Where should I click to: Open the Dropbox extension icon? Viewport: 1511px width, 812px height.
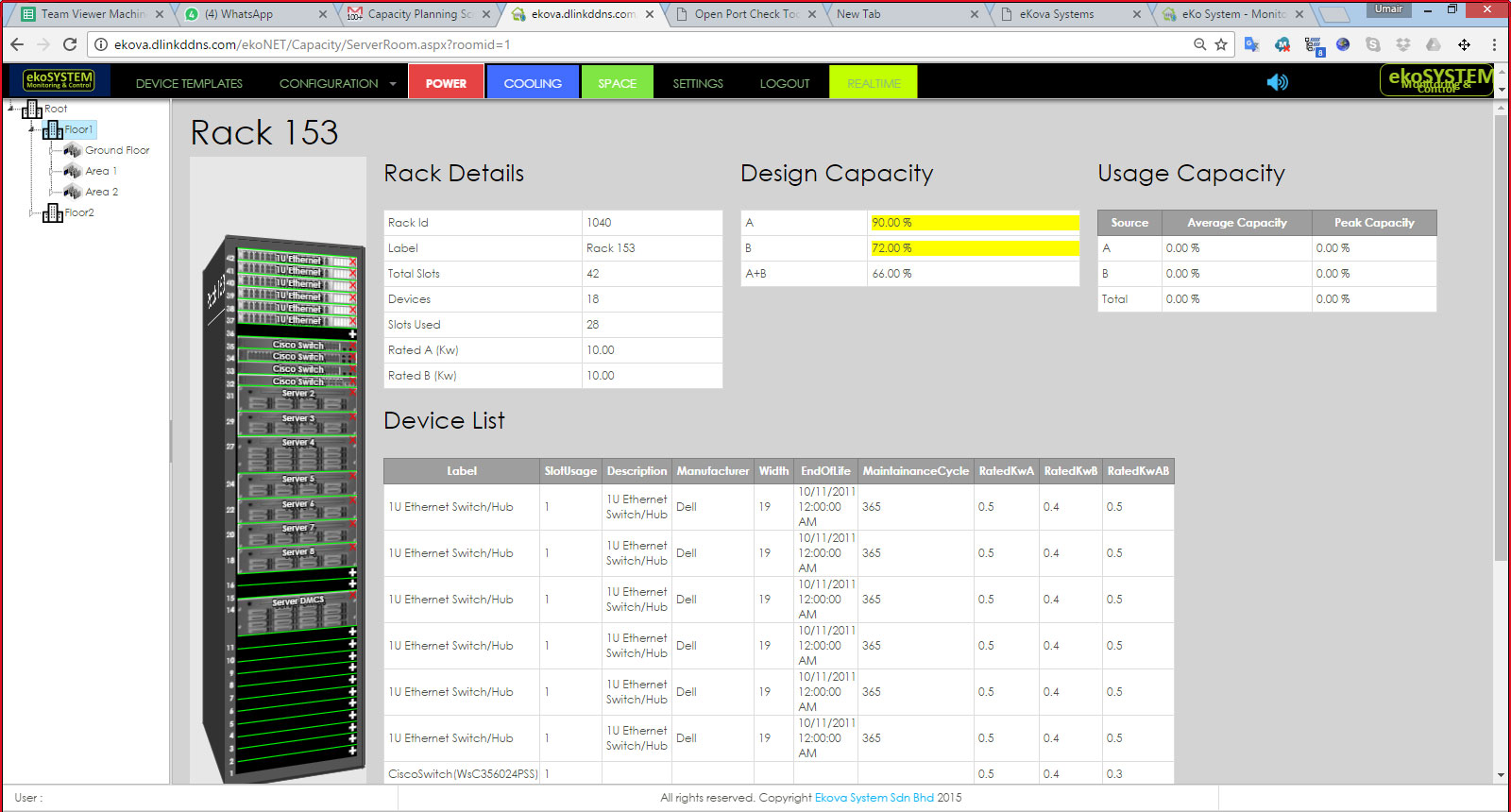point(1403,44)
